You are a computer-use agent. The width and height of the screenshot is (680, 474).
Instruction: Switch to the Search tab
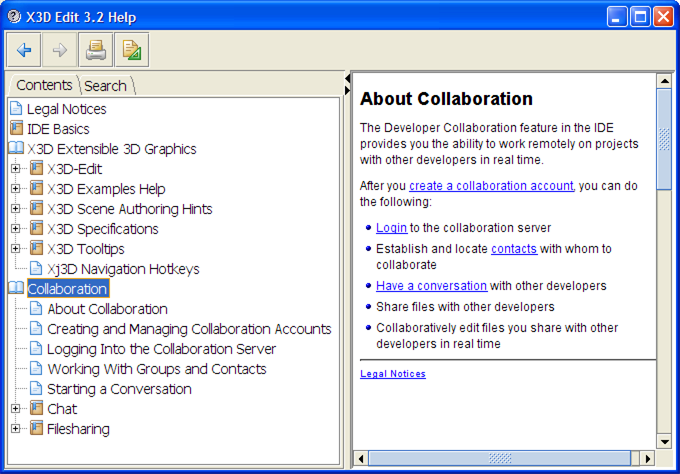point(105,86)
